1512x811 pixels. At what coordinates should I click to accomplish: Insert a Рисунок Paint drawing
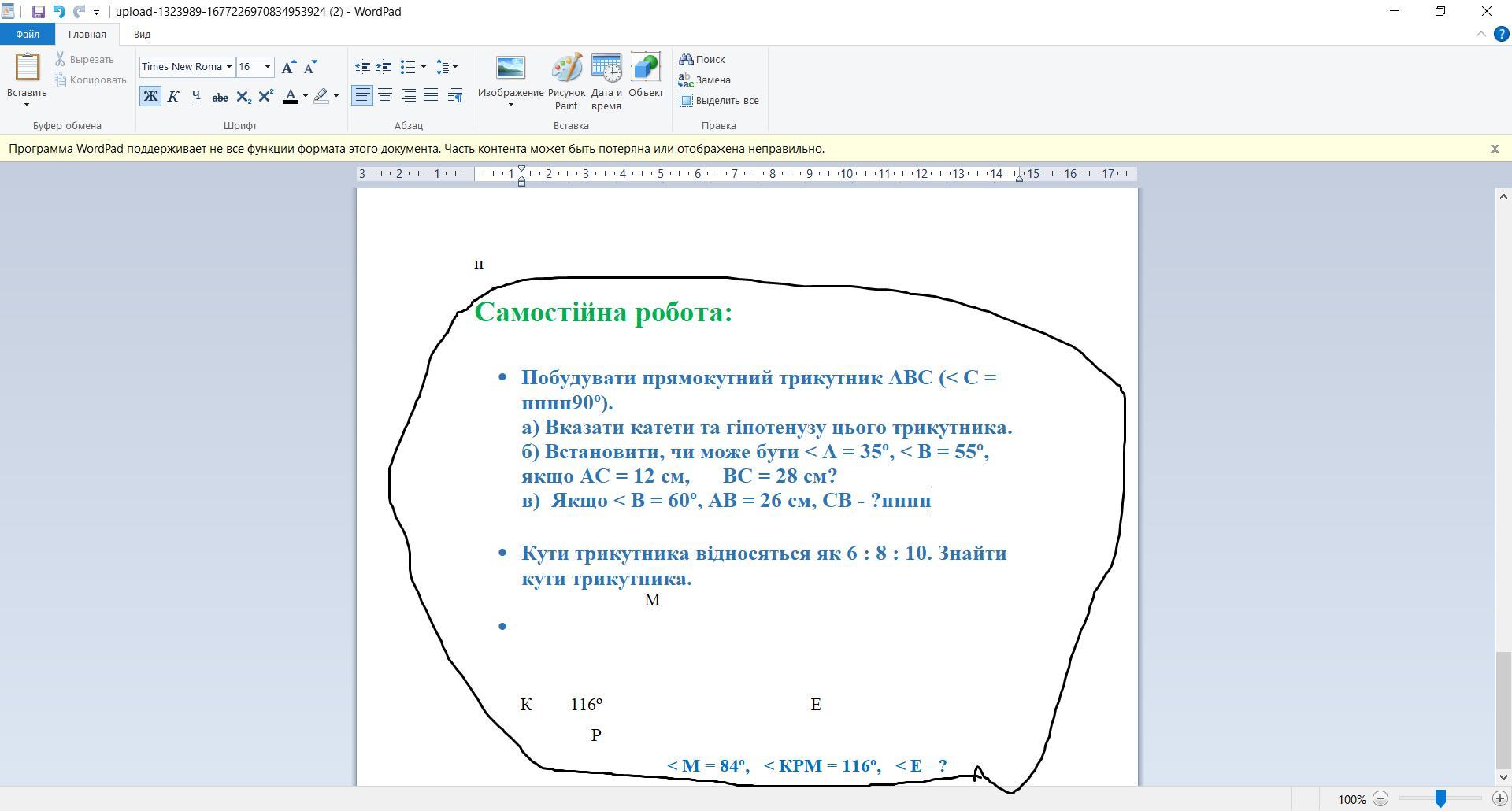pyautogui.click(x=566, y=82)
